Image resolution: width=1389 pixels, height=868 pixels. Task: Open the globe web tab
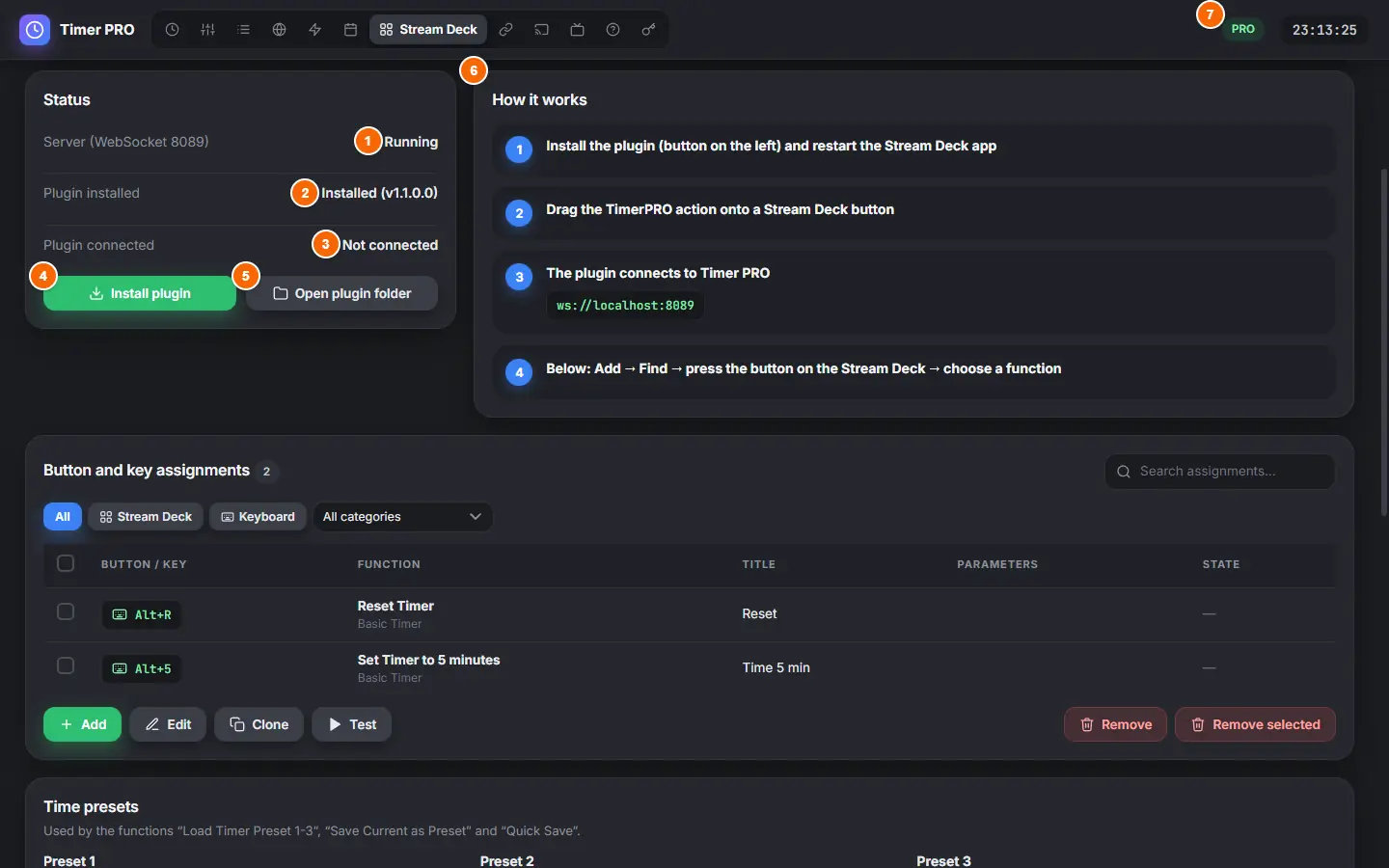click(x=279, y=30)
